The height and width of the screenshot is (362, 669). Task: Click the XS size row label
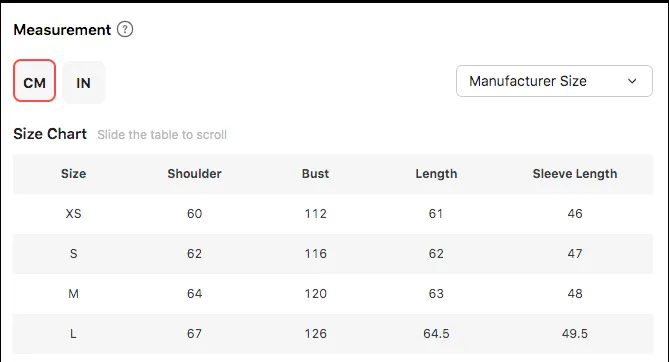coord(73,213)
